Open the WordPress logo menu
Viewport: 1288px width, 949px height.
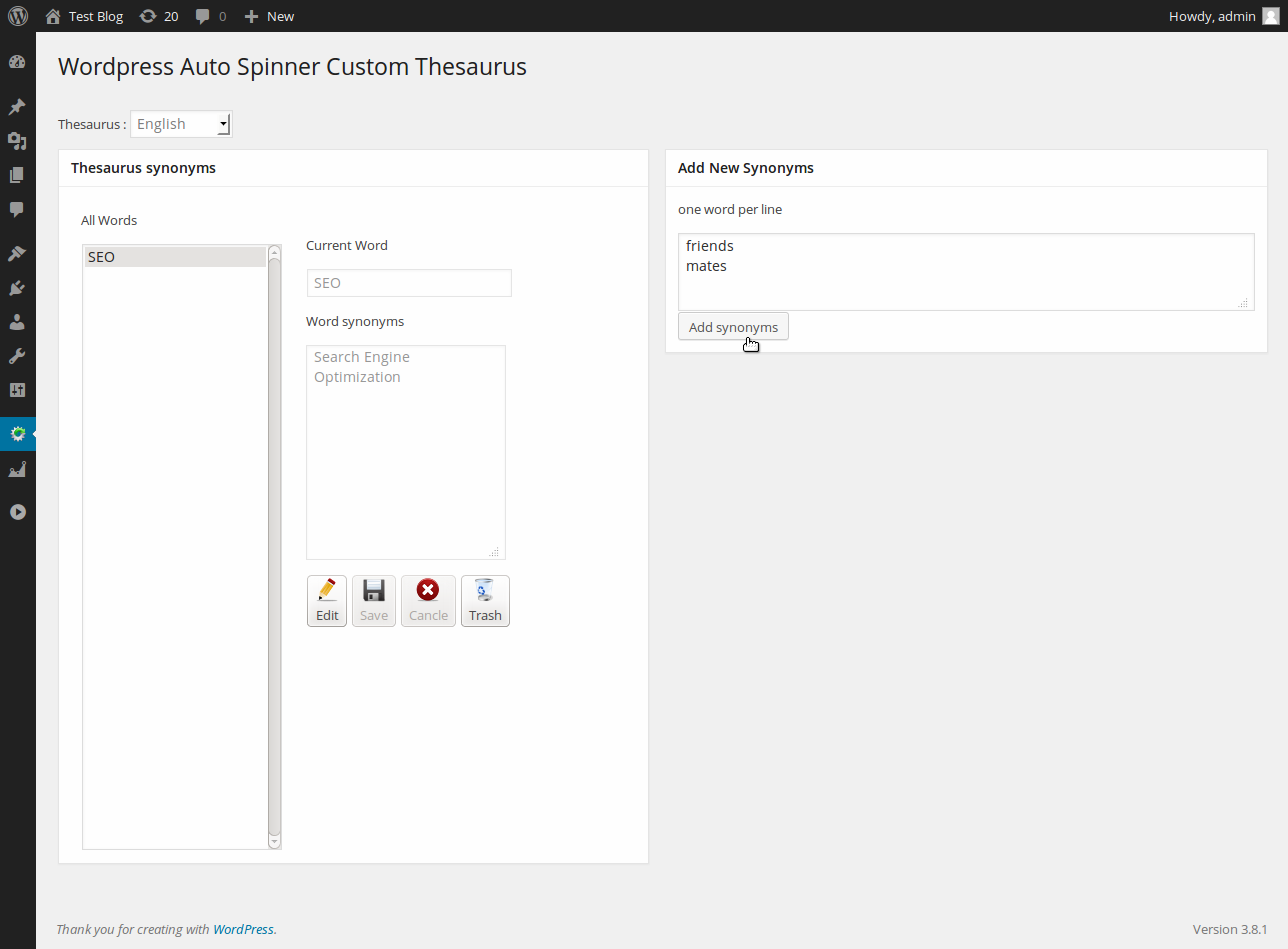click(x=18, y=16)
